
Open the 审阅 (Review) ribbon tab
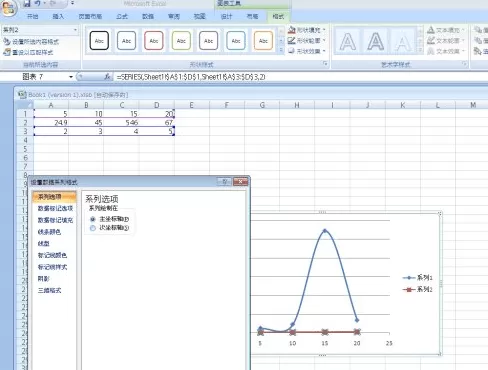point(174,16)
